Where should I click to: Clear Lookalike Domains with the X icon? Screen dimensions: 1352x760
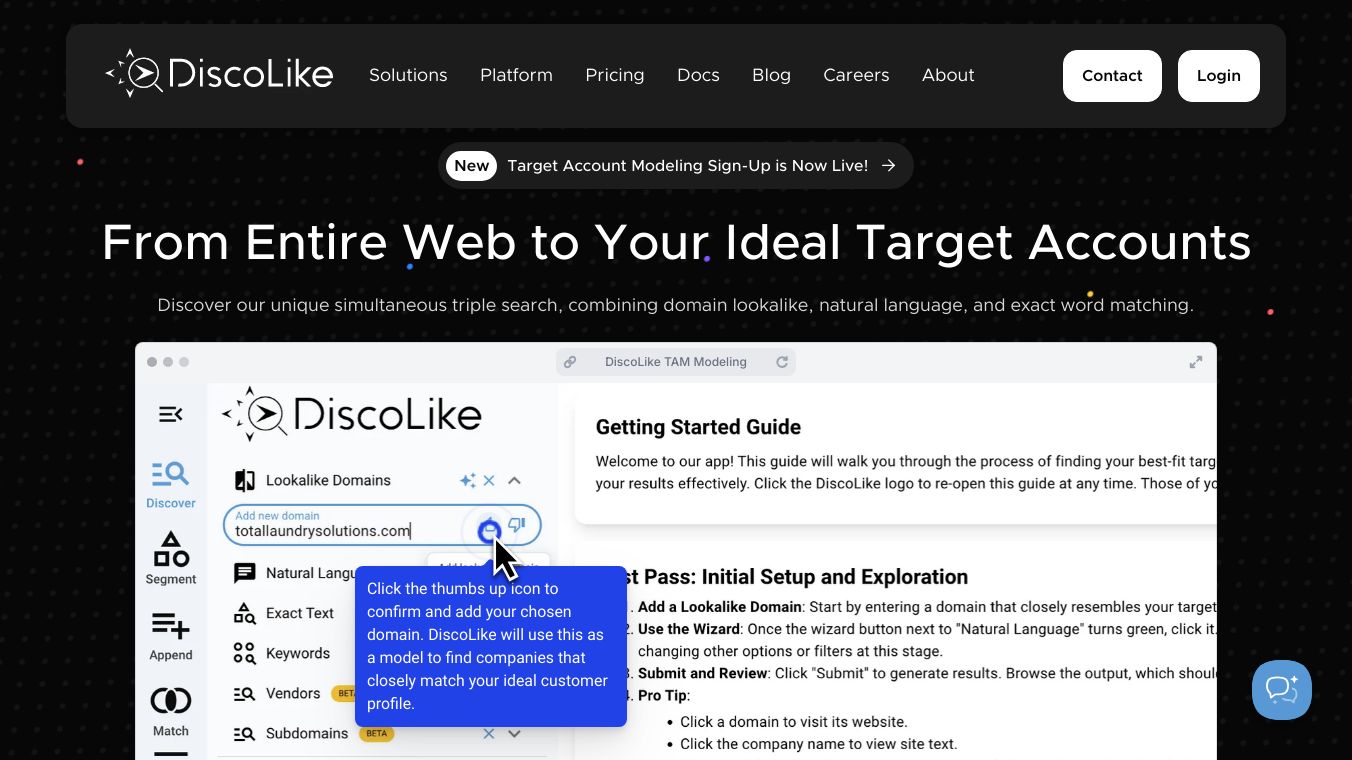489,481
